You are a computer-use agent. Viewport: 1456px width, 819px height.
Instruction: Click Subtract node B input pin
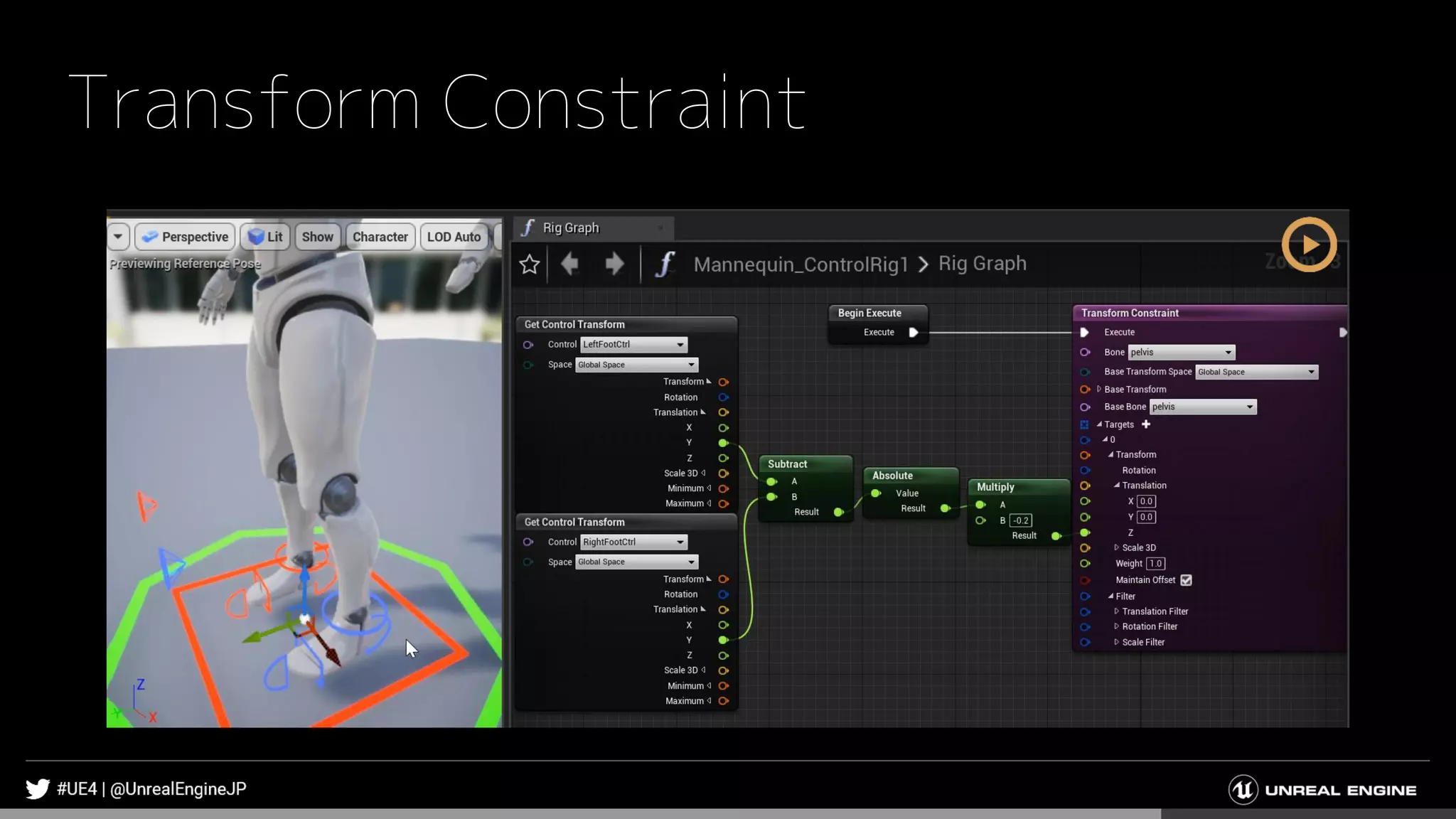(771, 497)
